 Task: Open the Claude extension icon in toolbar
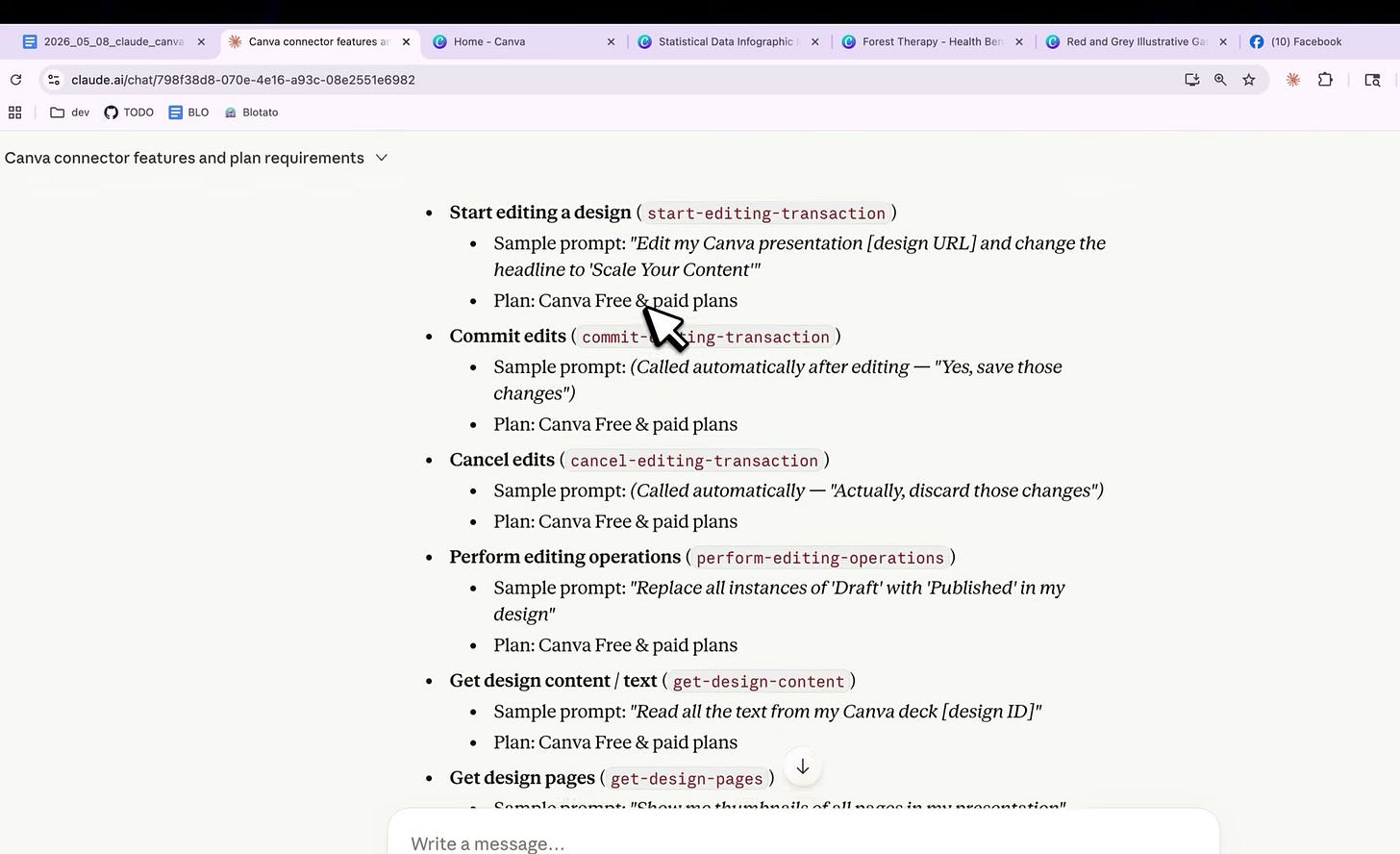(1293, 80)
